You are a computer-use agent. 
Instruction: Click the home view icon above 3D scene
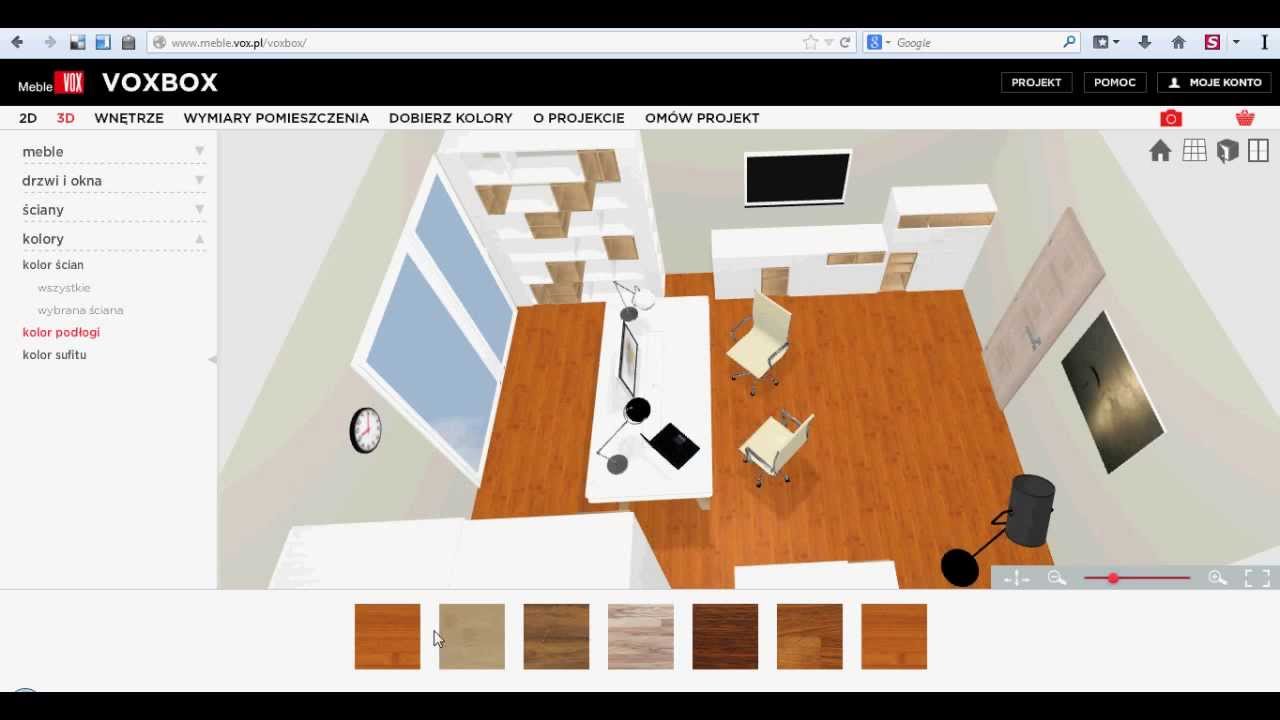coord(1160,150)
